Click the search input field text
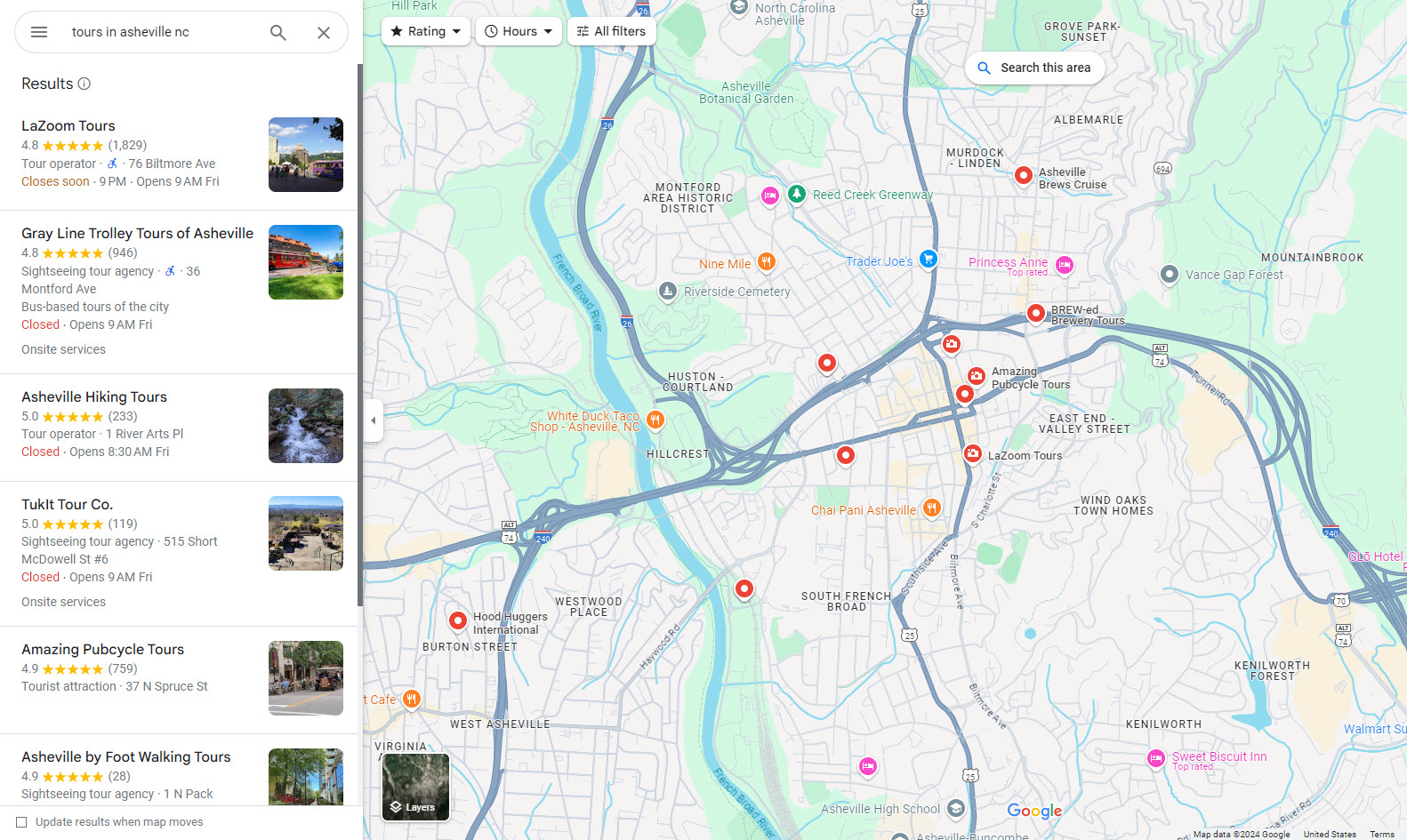The height and width of the screenshot is (840, 1407). pyautogui.click(x=131, y=32)
